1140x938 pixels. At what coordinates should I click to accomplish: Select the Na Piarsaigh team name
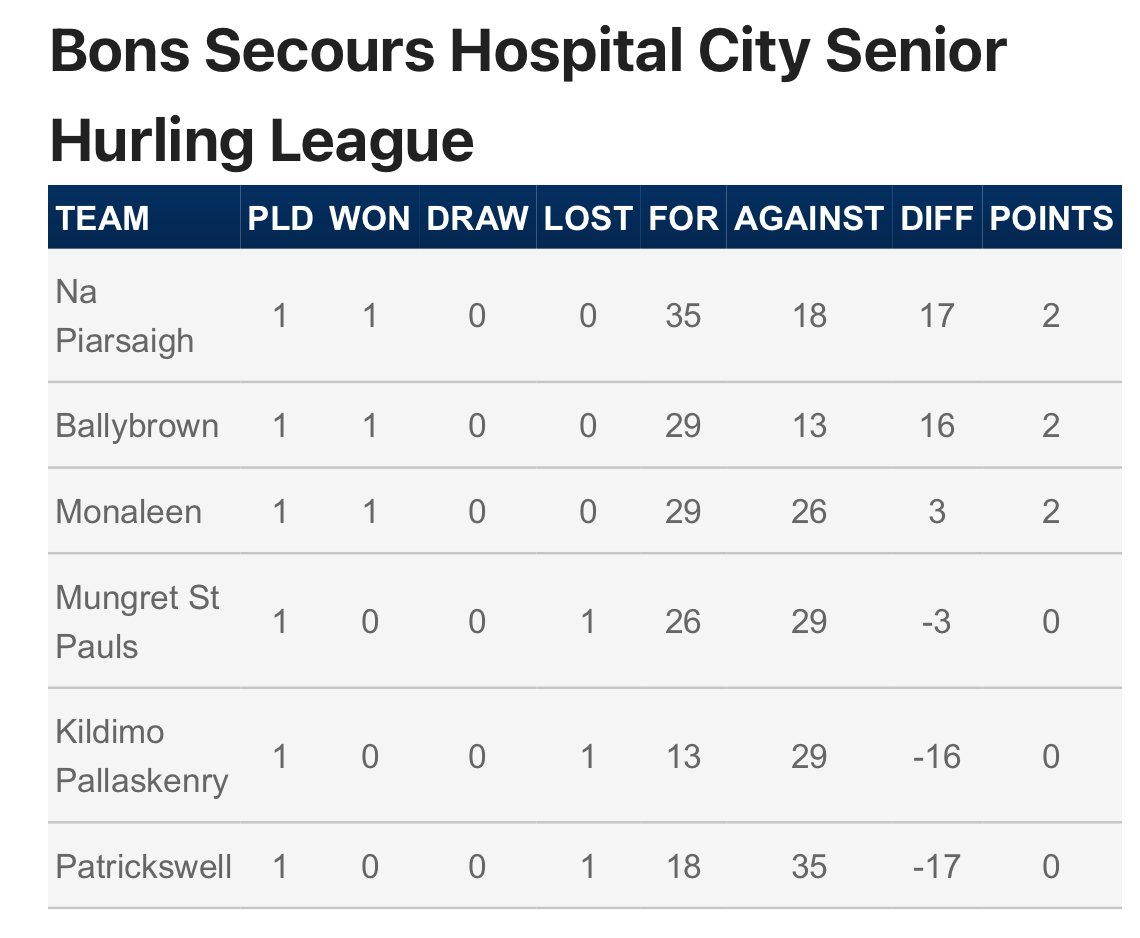pyautogui.click(x=124, y=316)
